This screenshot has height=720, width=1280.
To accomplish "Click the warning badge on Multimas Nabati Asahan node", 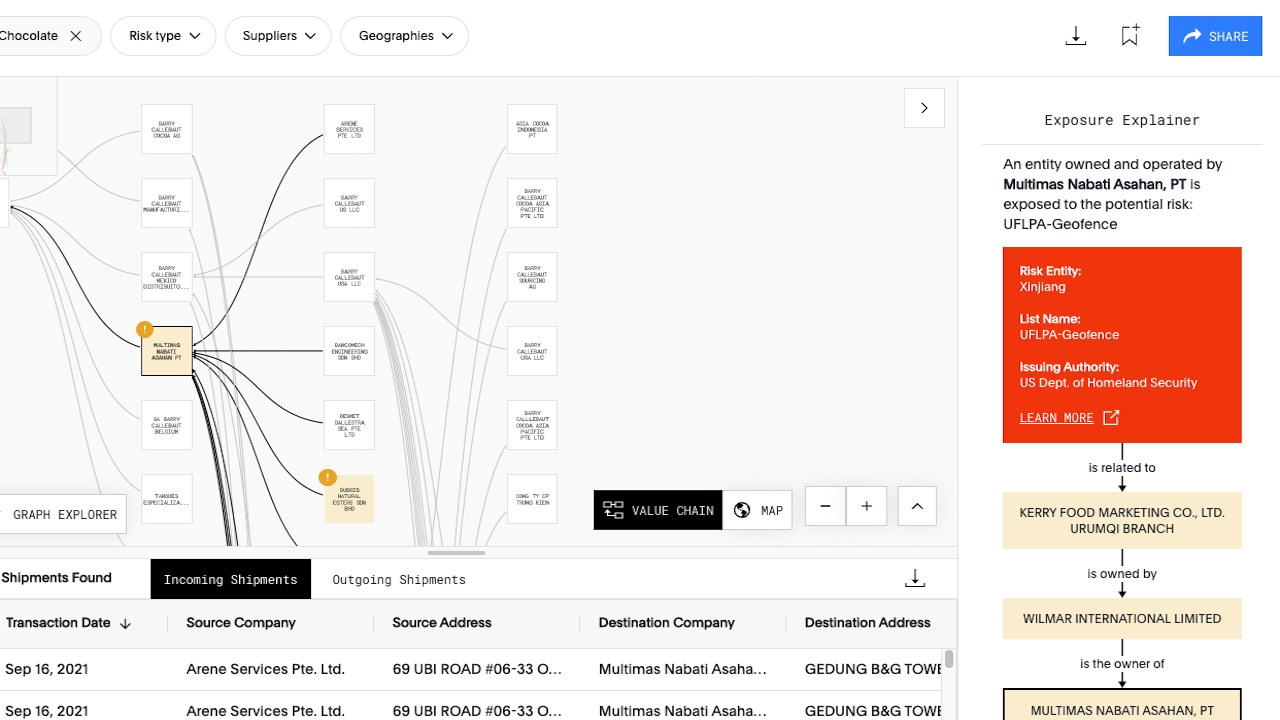I will coord(145,329).
